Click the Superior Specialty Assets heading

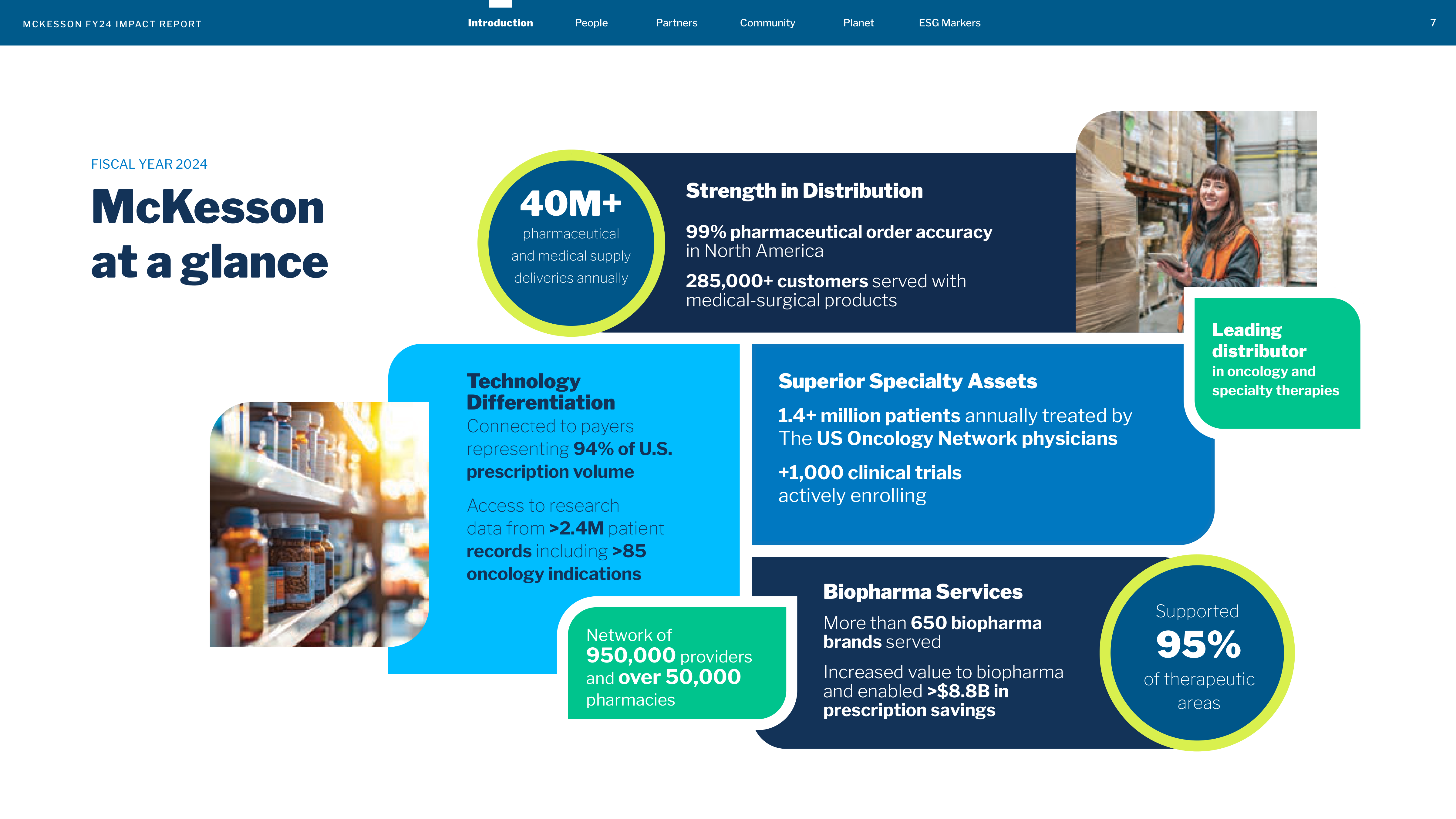(908, 381)
